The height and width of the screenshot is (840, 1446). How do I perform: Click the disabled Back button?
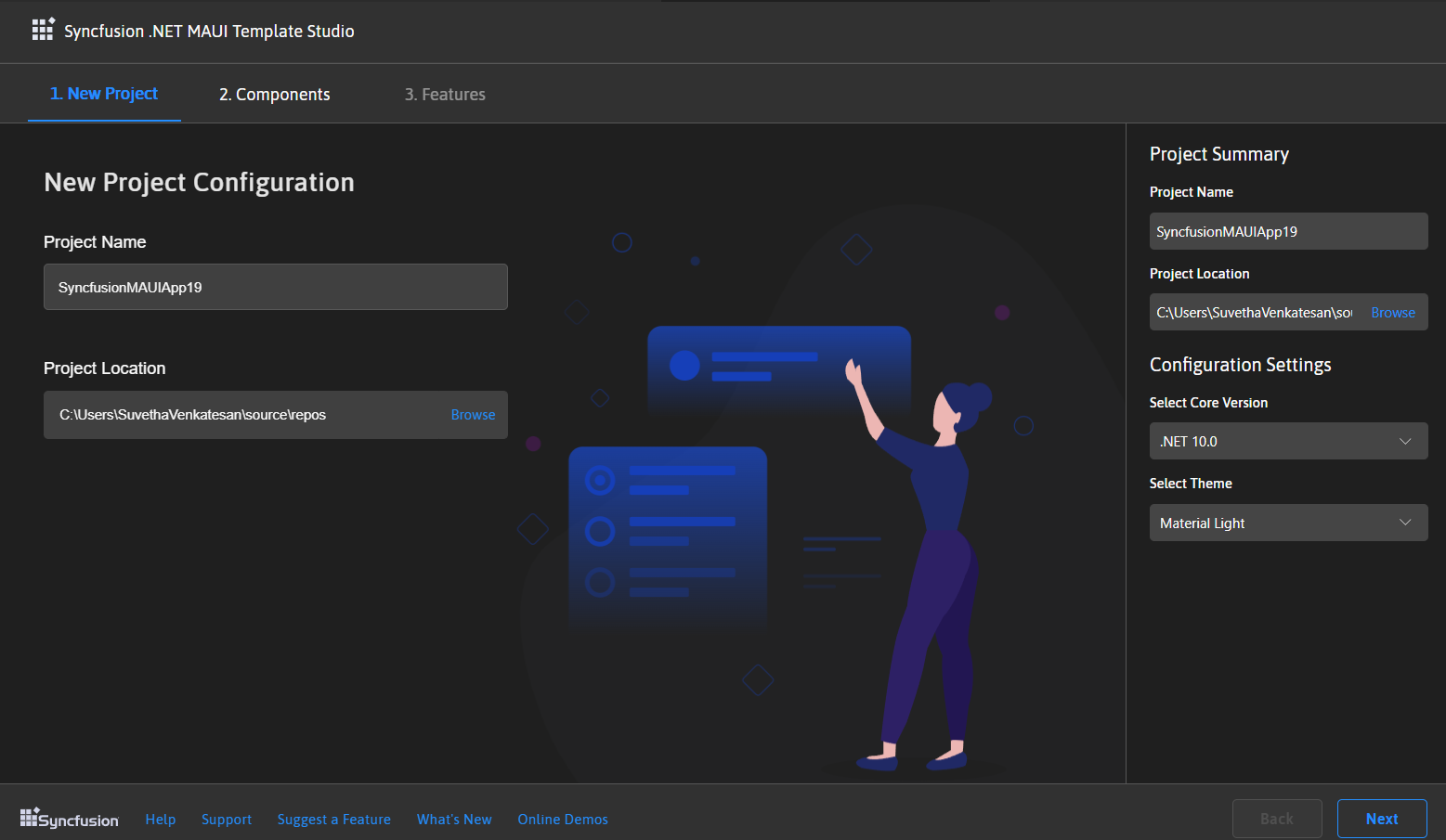point(1277,819)
